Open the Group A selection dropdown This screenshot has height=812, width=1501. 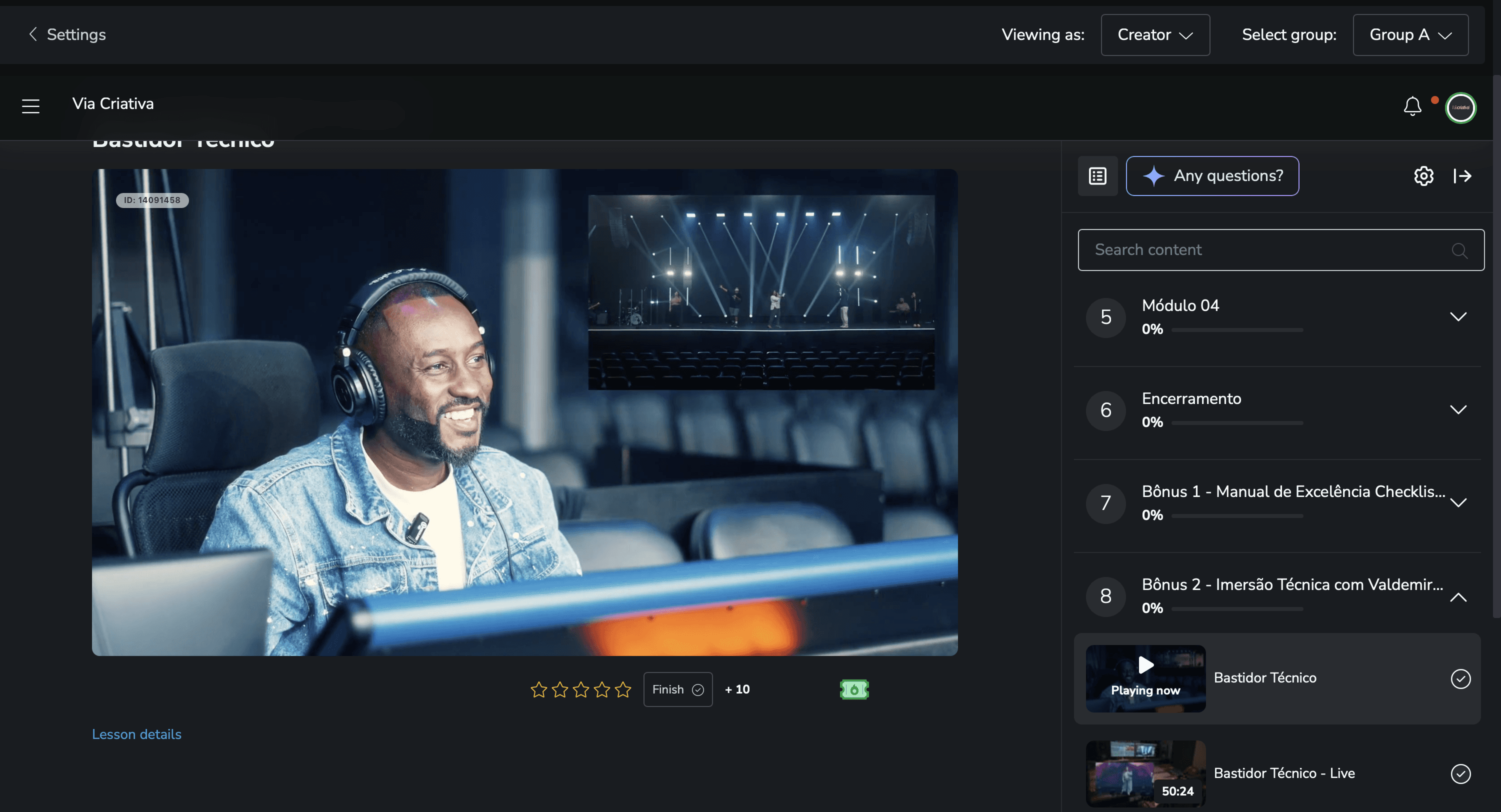[x=1410, y=35]
